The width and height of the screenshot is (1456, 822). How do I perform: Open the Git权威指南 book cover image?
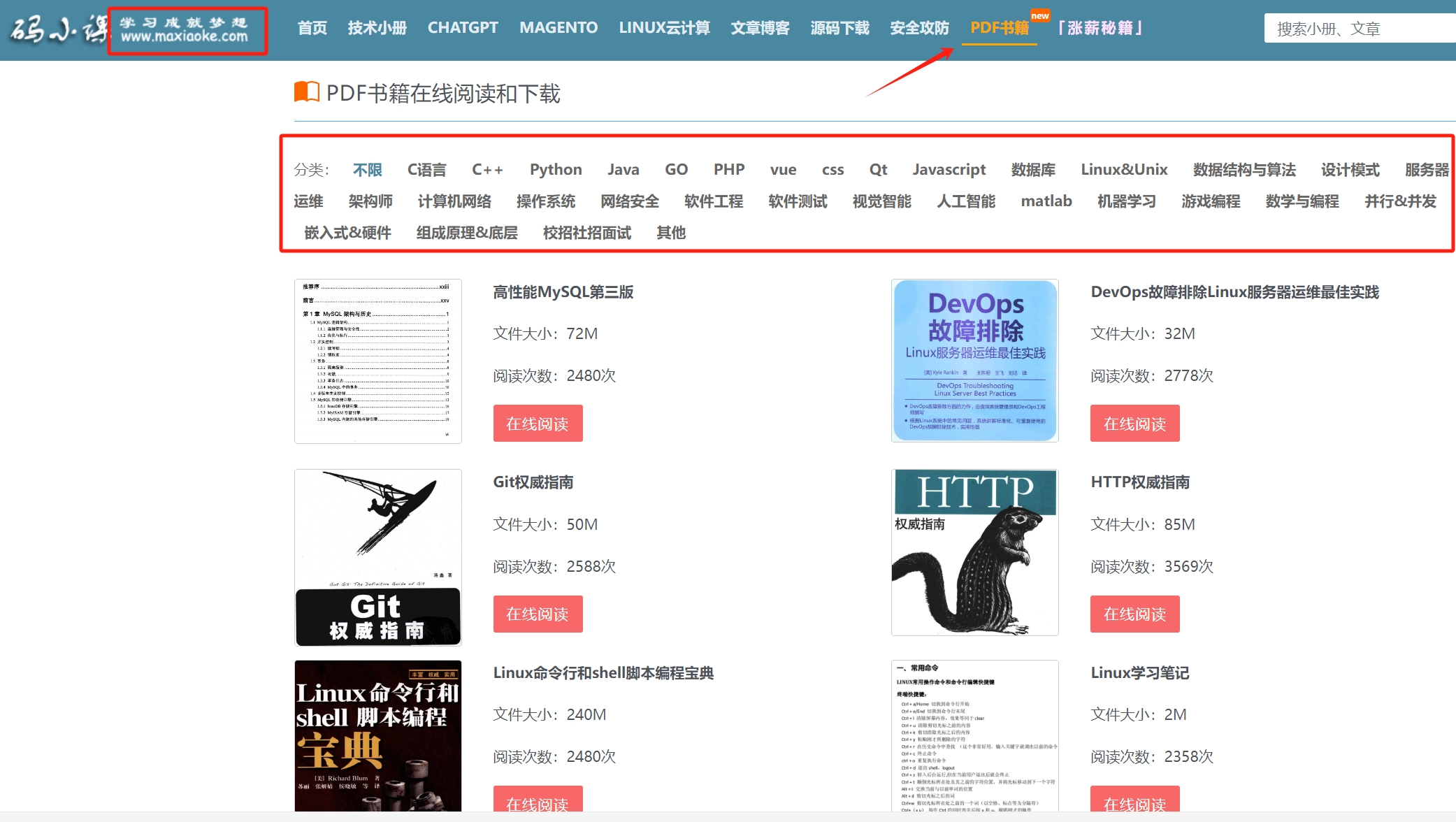click(x=377, y=557)
